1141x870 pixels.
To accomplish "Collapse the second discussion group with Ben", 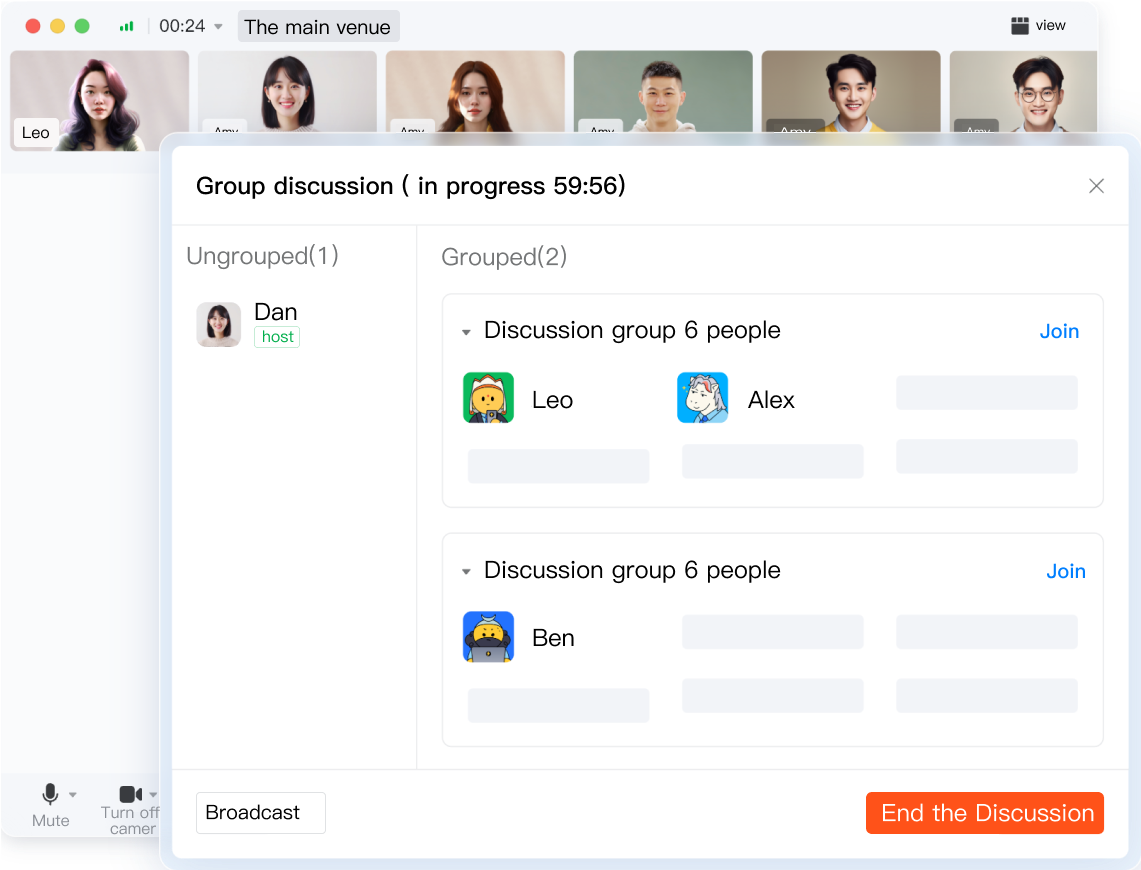I will tap(466, 572).
